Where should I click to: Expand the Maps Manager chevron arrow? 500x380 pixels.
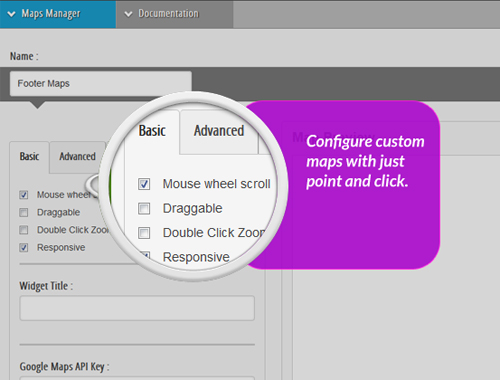(11, 14)
